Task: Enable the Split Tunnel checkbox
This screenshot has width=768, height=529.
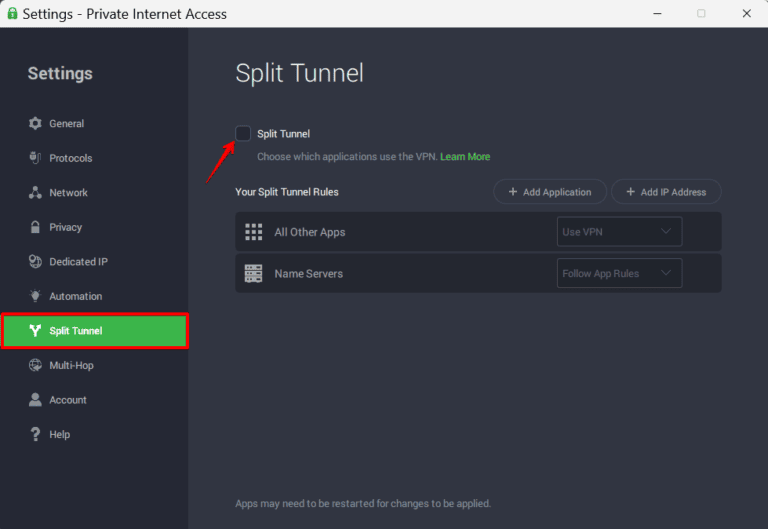Action: coord(243,134)
